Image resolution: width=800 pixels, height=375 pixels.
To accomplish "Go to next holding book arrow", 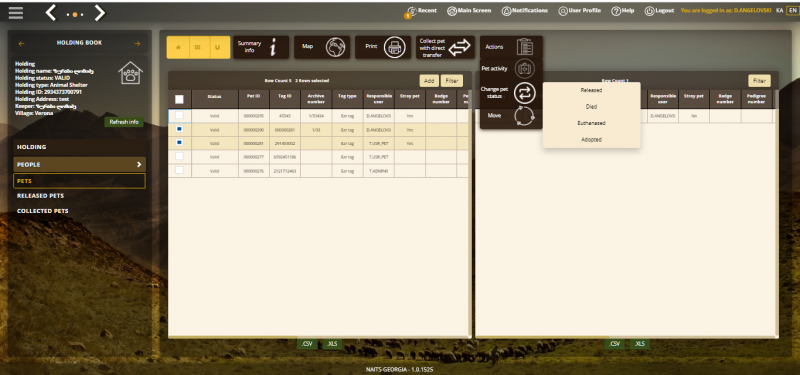I will click(x=137, y=44).
